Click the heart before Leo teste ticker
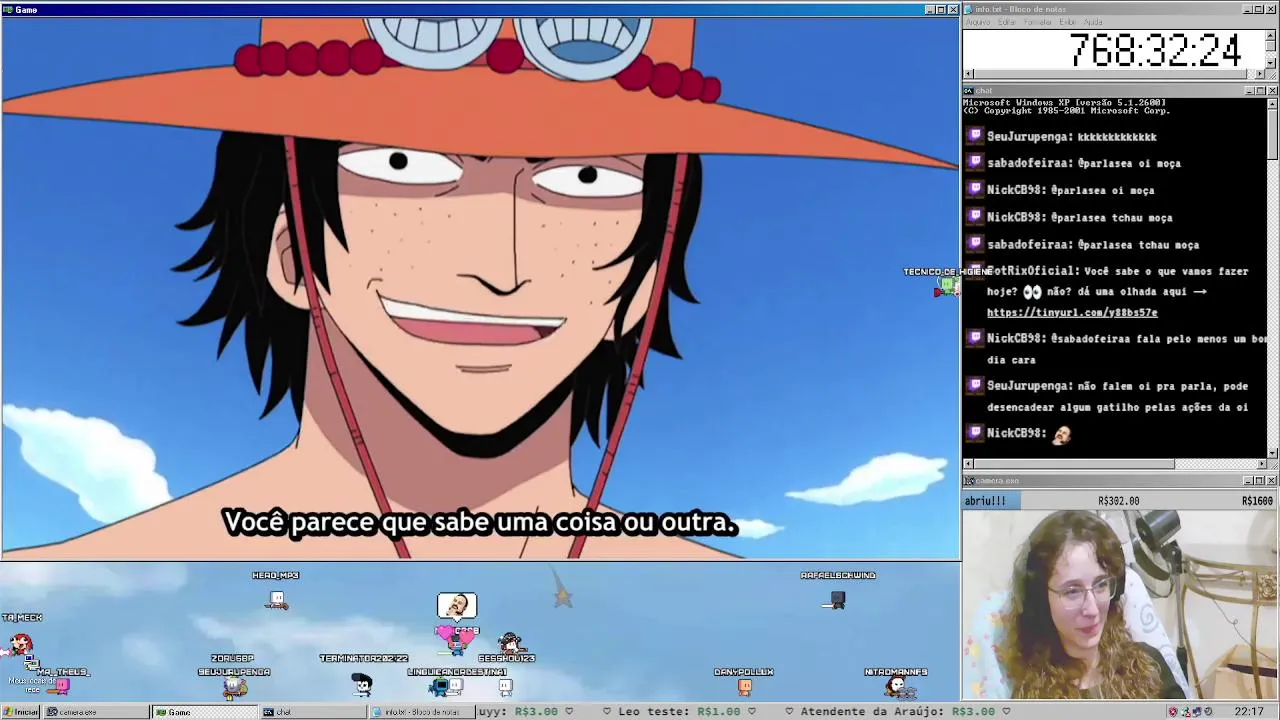1280x720 pixels. [x=607, y=711]
